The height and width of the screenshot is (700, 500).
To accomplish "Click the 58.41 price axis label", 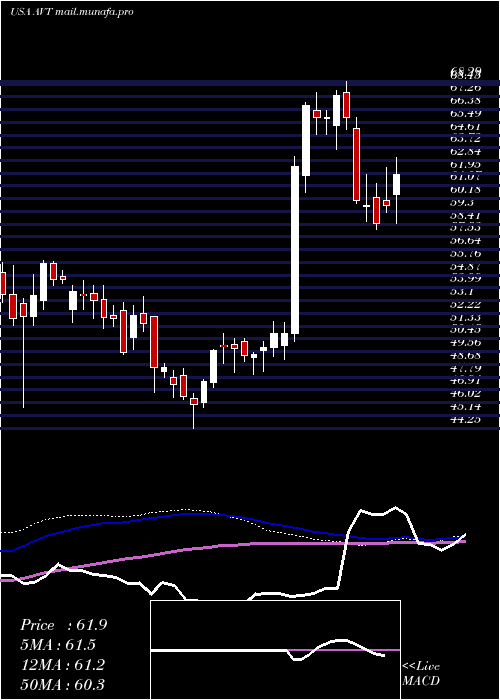I will point(466,216).
